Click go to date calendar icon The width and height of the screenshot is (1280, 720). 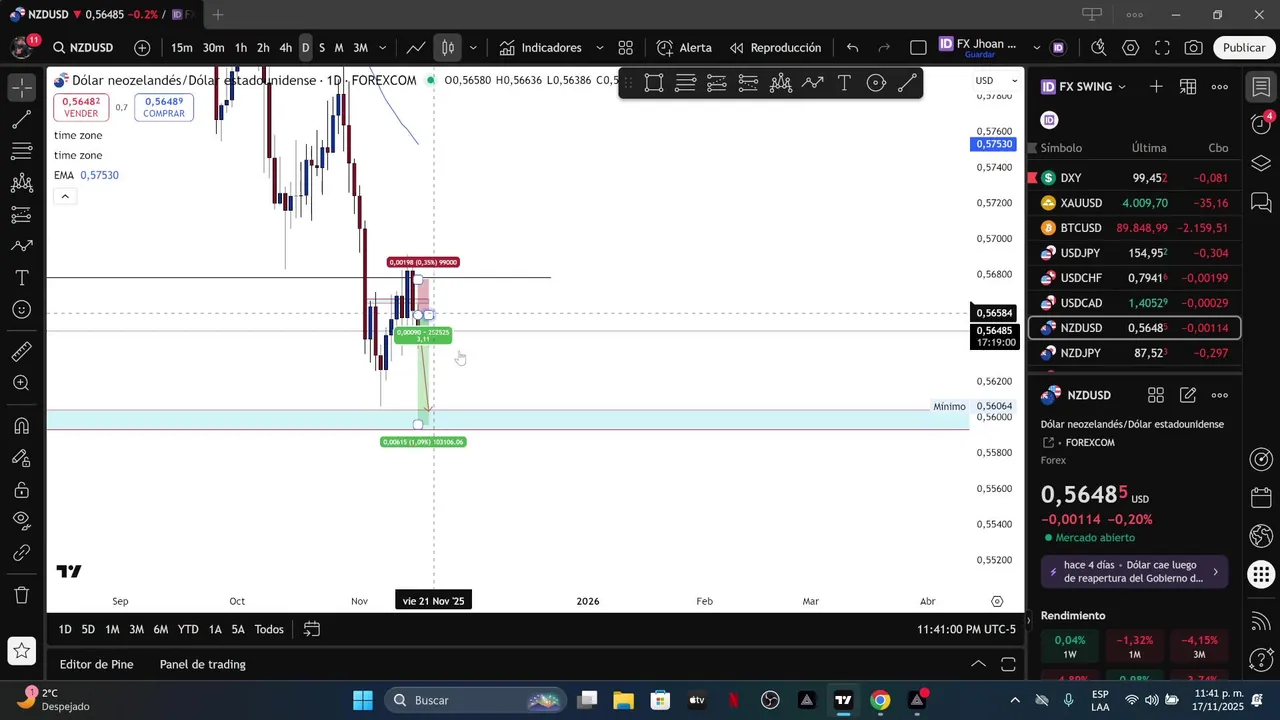point(312,629)
